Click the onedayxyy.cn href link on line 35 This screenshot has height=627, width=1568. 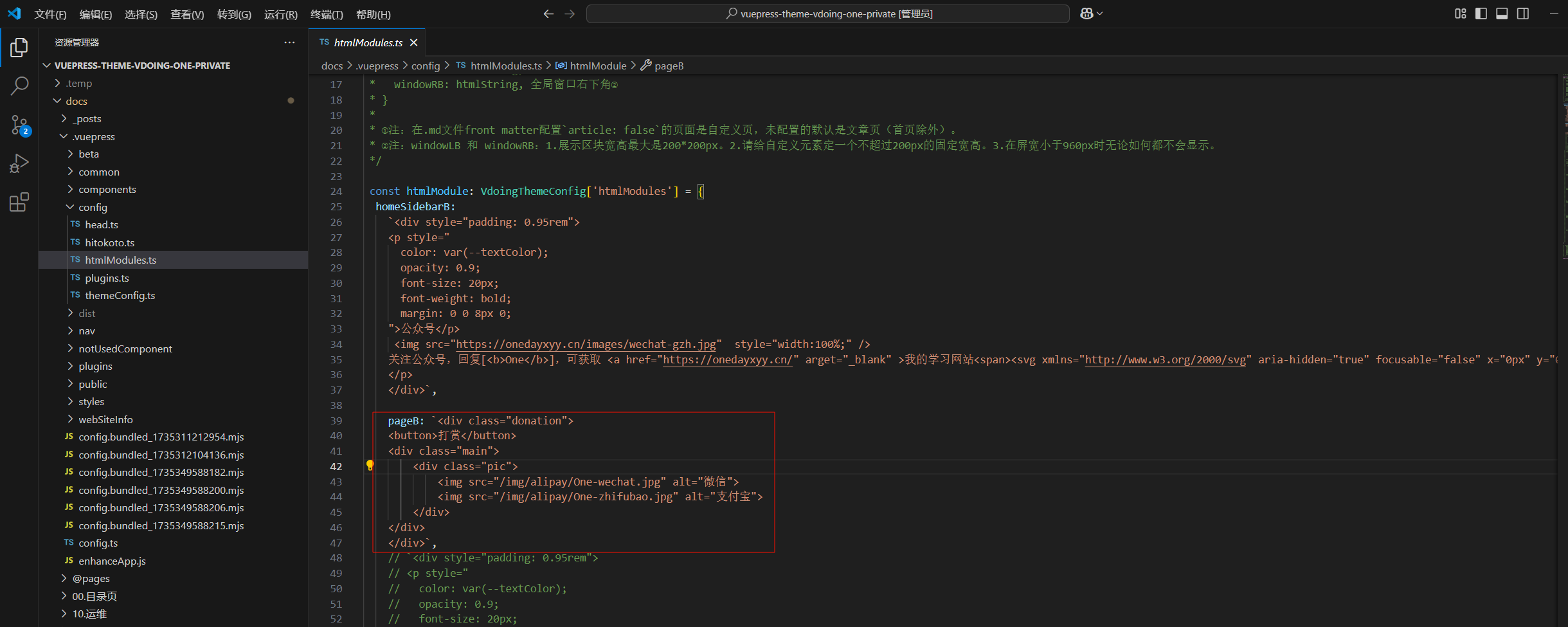pos(727,359)
